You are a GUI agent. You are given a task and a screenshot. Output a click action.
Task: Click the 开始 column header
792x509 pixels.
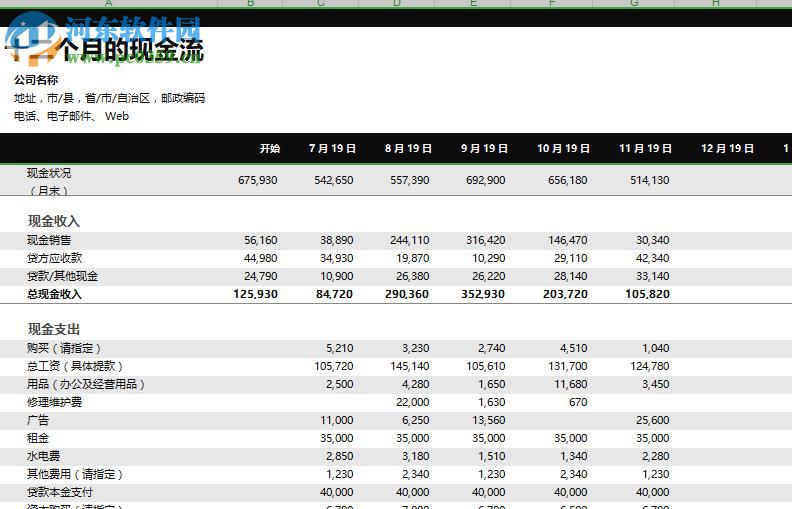tap(270, 148)
